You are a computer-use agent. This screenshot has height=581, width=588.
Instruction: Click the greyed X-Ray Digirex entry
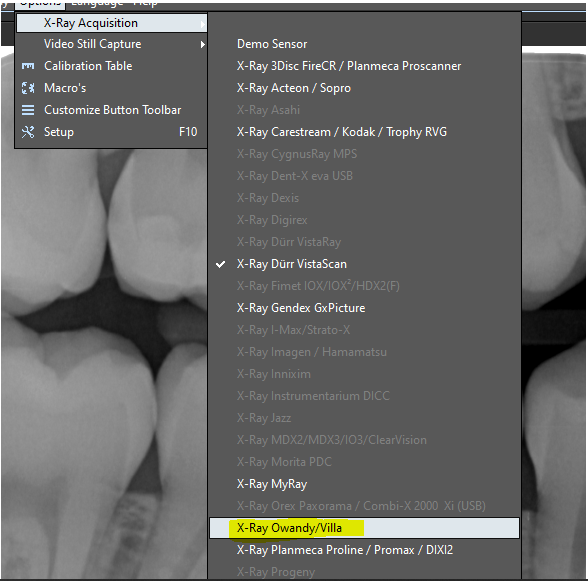(x=364, y=220)
